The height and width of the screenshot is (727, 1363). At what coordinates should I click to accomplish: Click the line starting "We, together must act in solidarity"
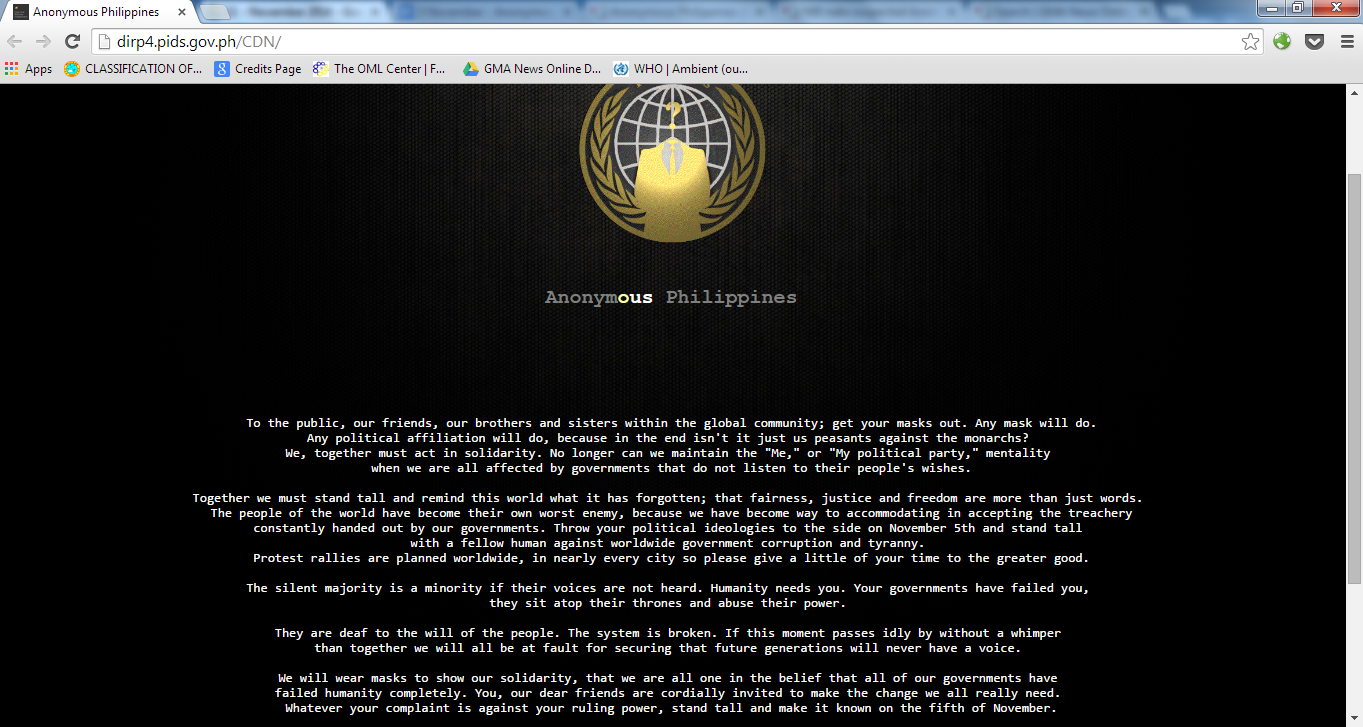click(668, 453)
